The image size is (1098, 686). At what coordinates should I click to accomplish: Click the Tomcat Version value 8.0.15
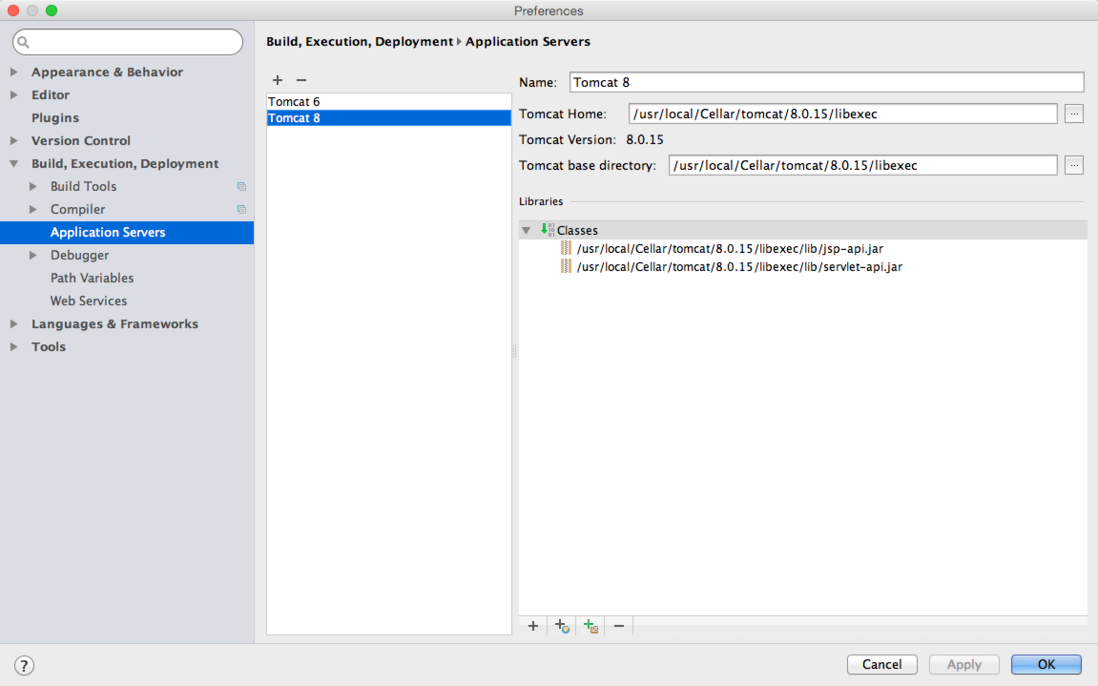tap(644, 139)
